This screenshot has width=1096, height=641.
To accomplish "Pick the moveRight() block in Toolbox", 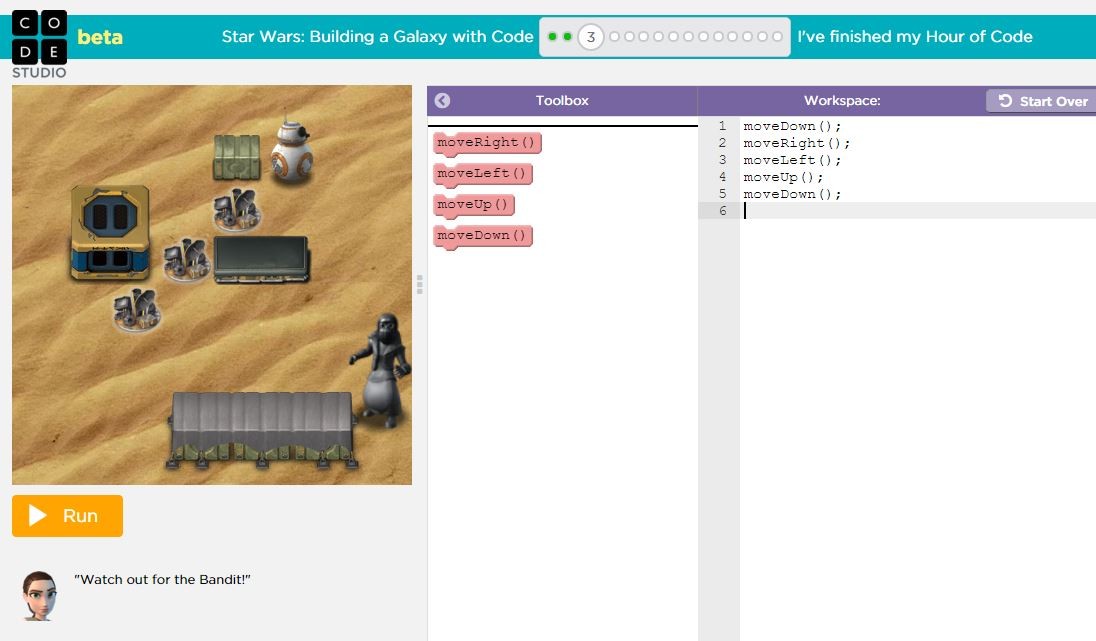I will [486, 143].
